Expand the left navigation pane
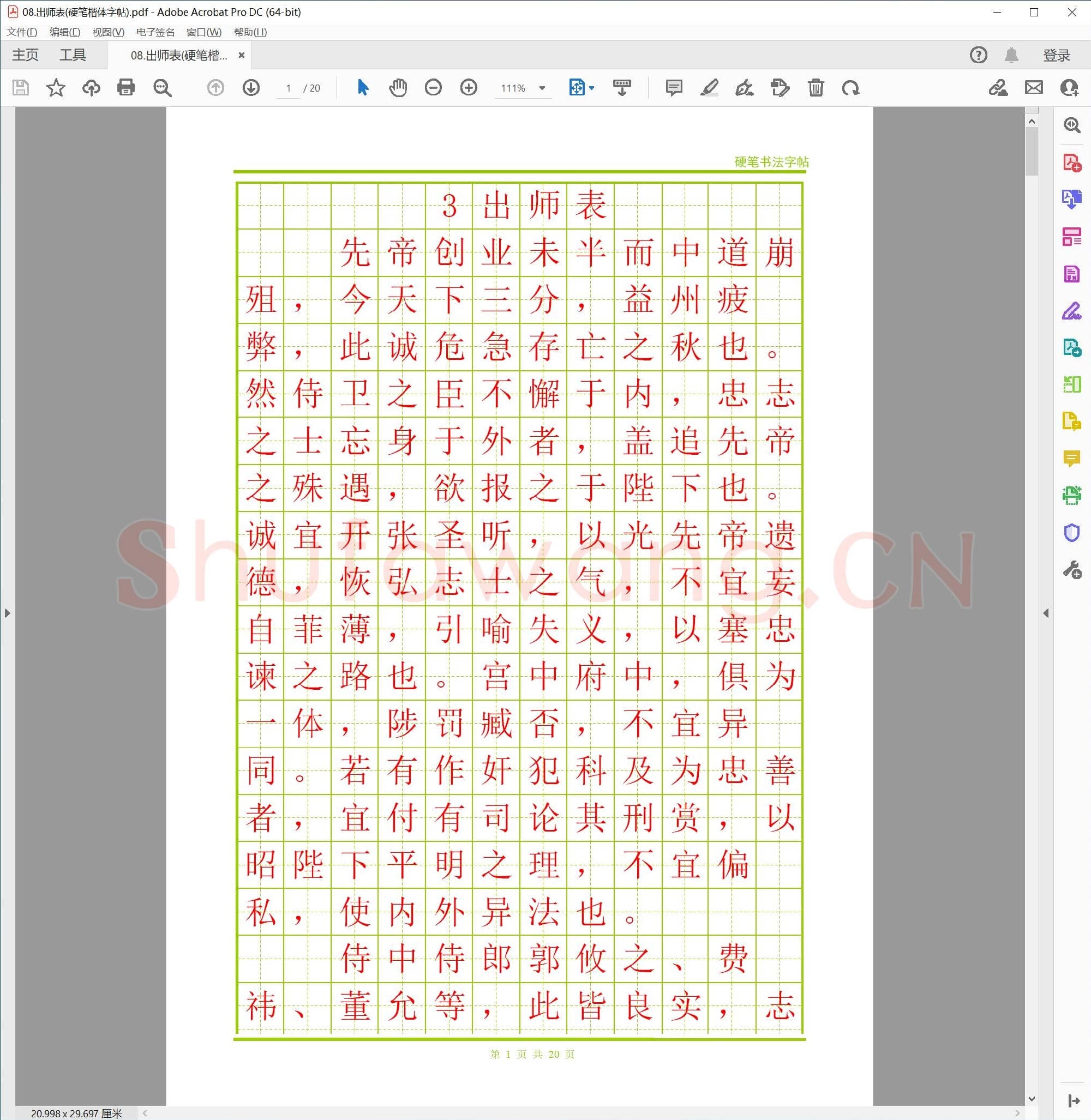This screenshot has width=1091, height=1120. click(x=8, y=612)
